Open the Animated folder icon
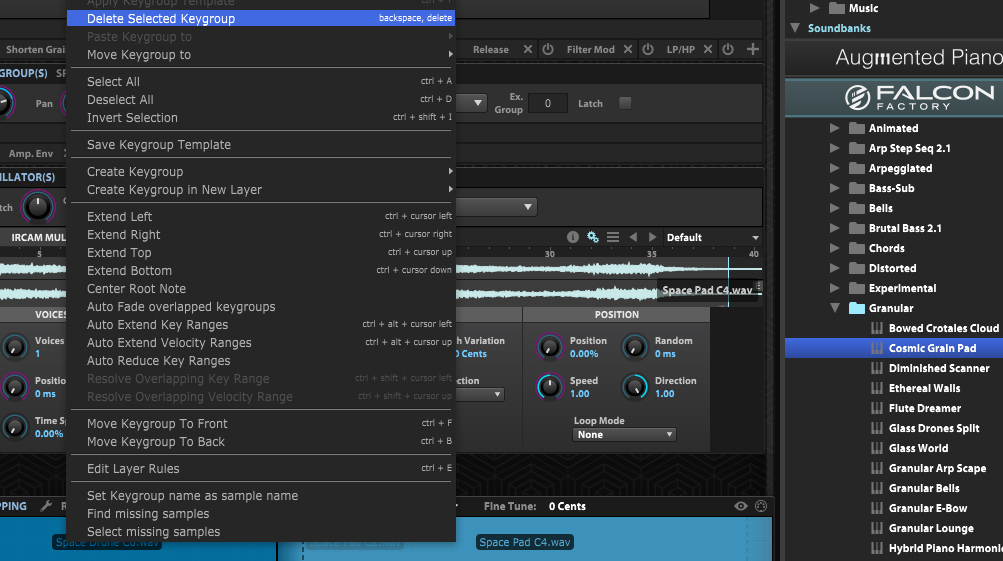The height and width of the screenshot is (561, 1003). [857, 129]
